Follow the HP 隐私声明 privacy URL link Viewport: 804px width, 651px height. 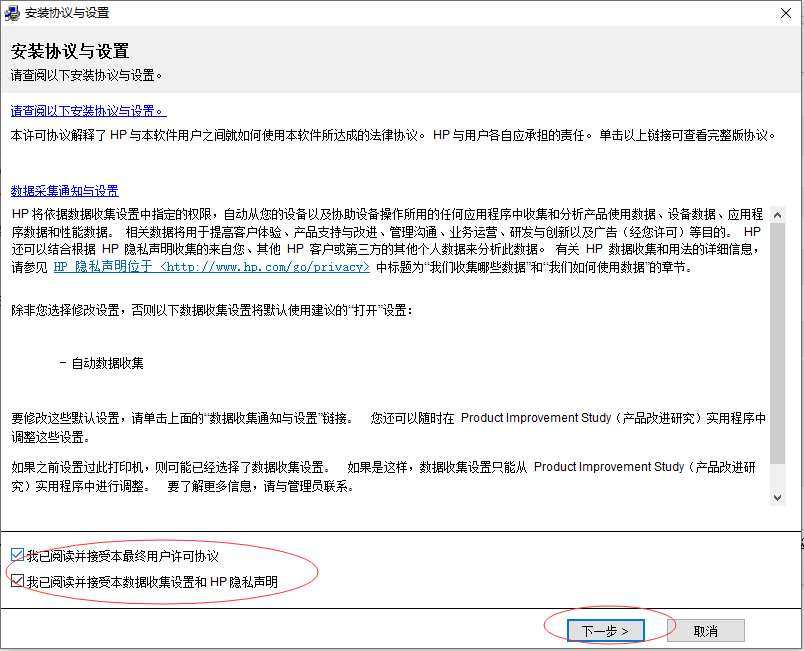(211, 267)
